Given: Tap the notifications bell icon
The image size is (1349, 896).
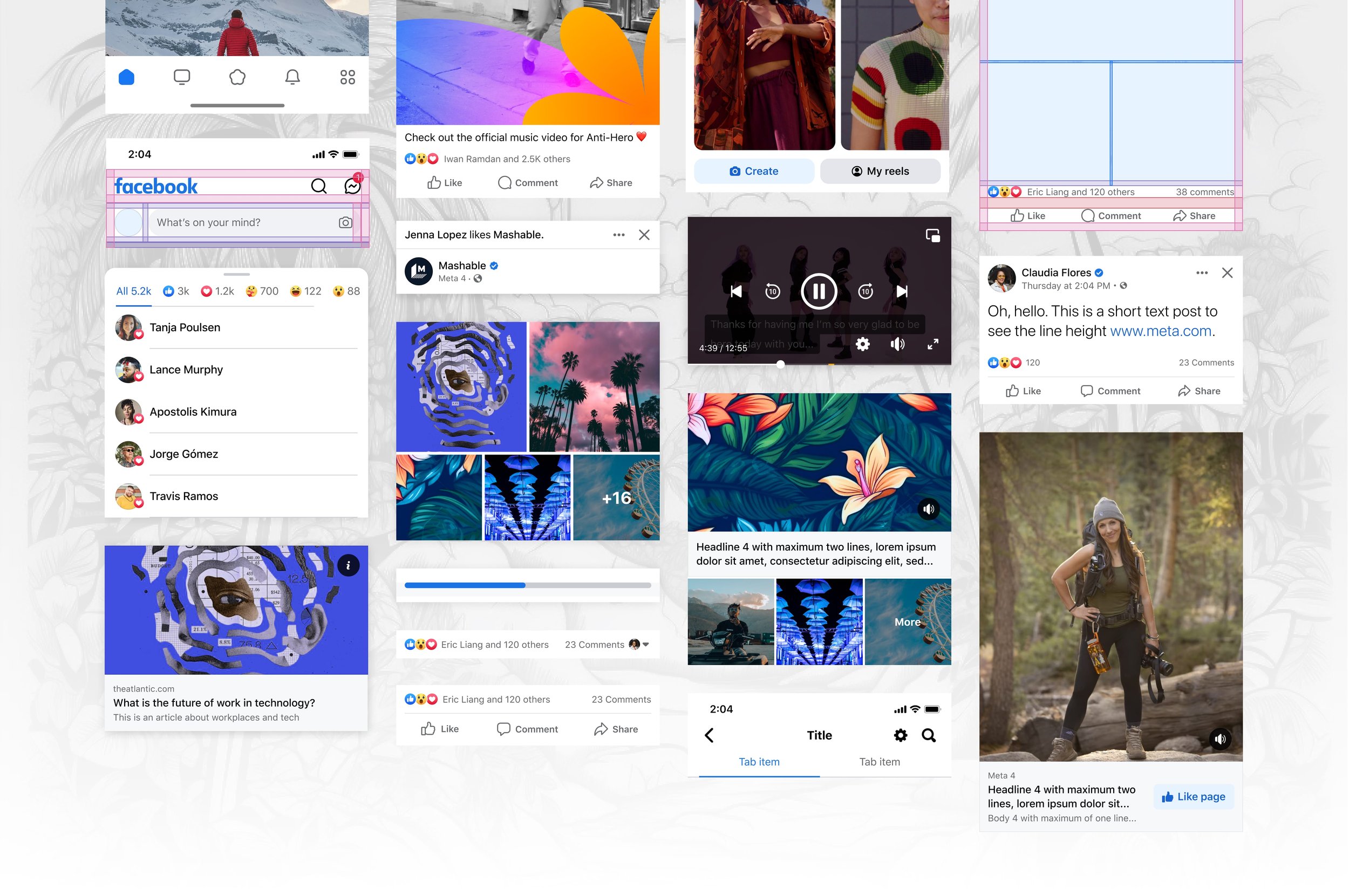Looking at the screenshot, I should (292, 77).
